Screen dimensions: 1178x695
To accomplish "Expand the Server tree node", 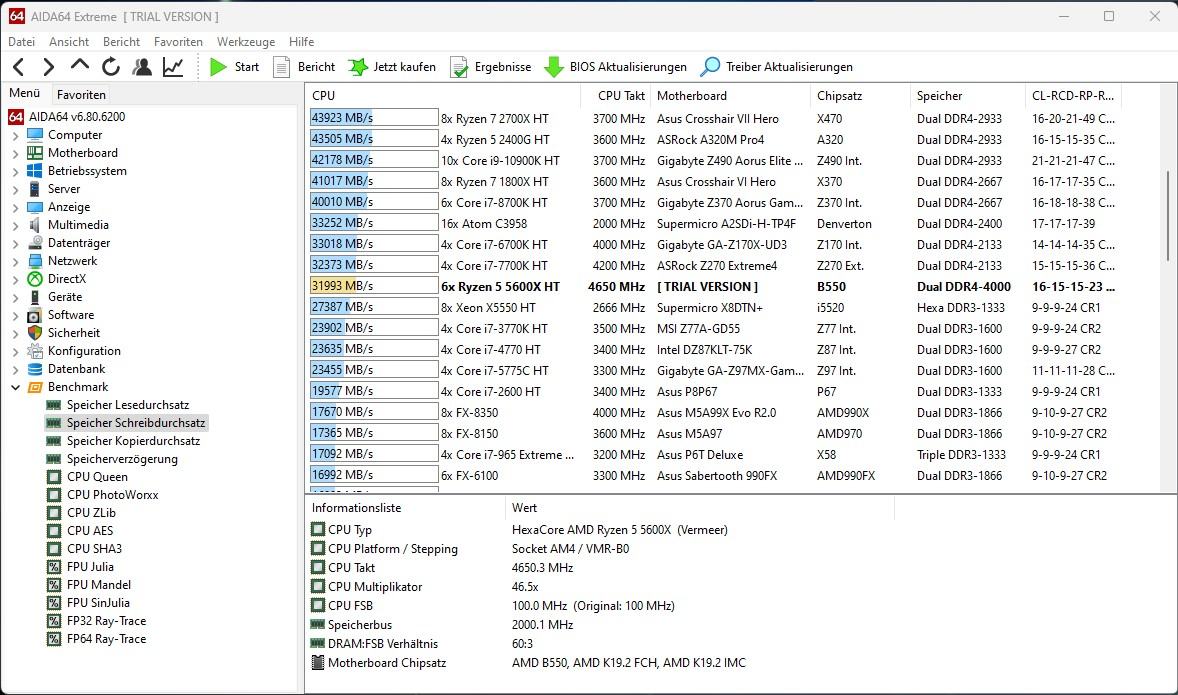I will pos(16,190).
